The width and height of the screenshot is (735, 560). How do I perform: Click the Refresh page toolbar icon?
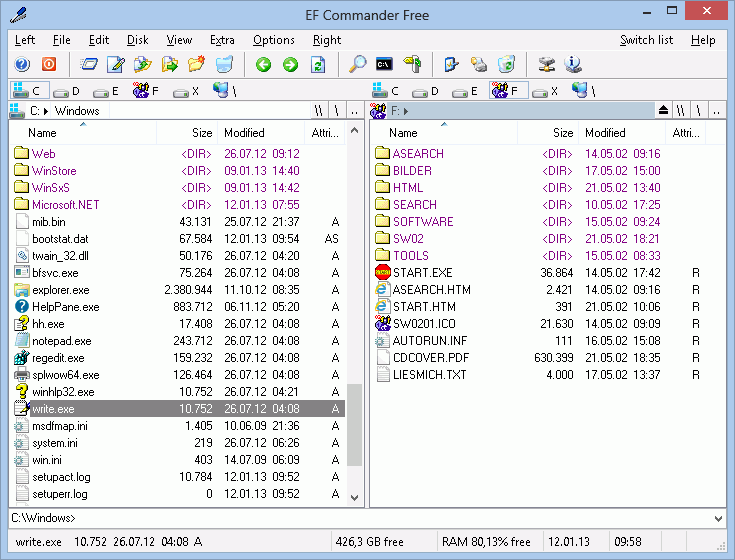tap(318, 64)
